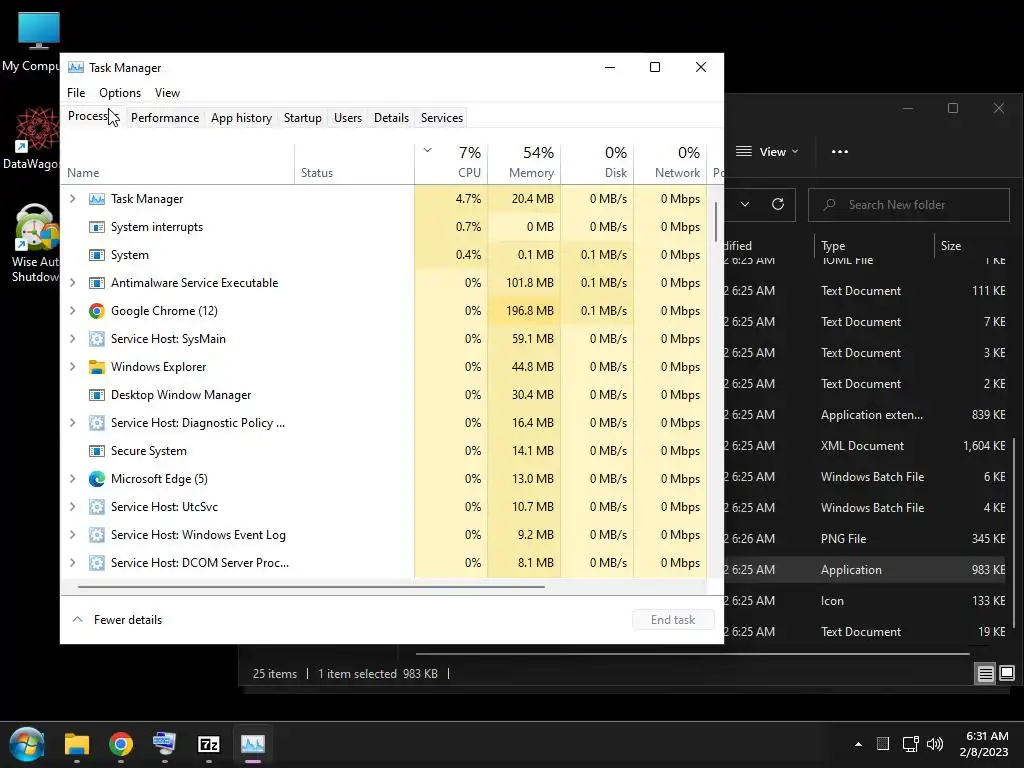Expand the Task Manager process row
The width and height of the screenshot is (1024, 768).
(72, 199)
